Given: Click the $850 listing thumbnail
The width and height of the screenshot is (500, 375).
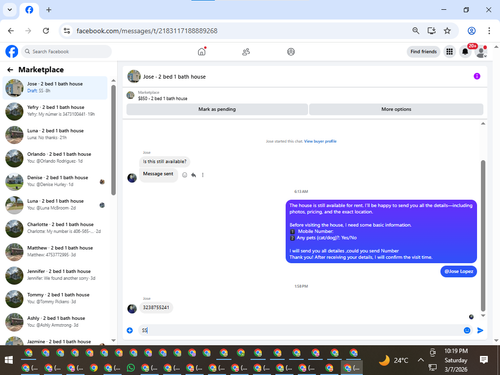Looking at the screenshot, I should (130, 95).
